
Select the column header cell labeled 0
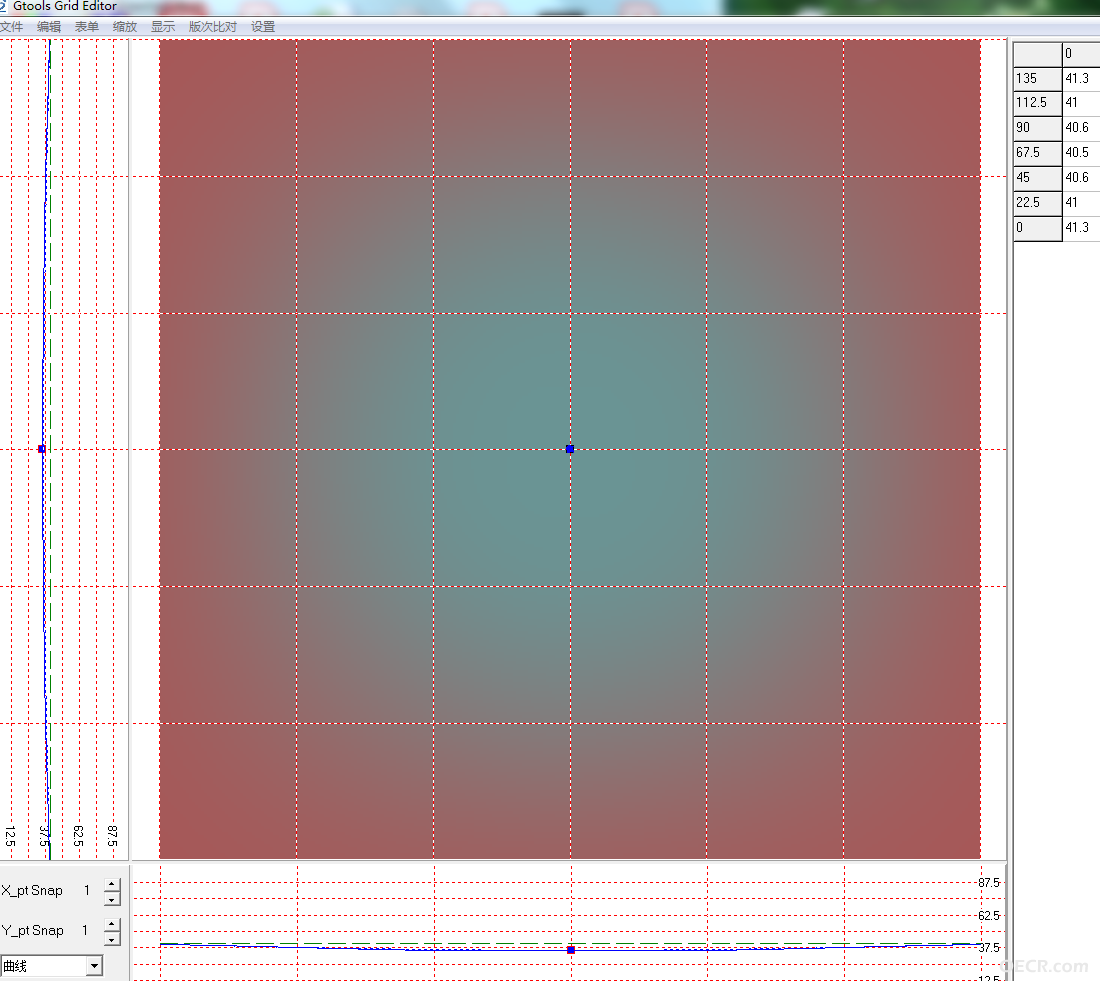[x=1081, y=54]
